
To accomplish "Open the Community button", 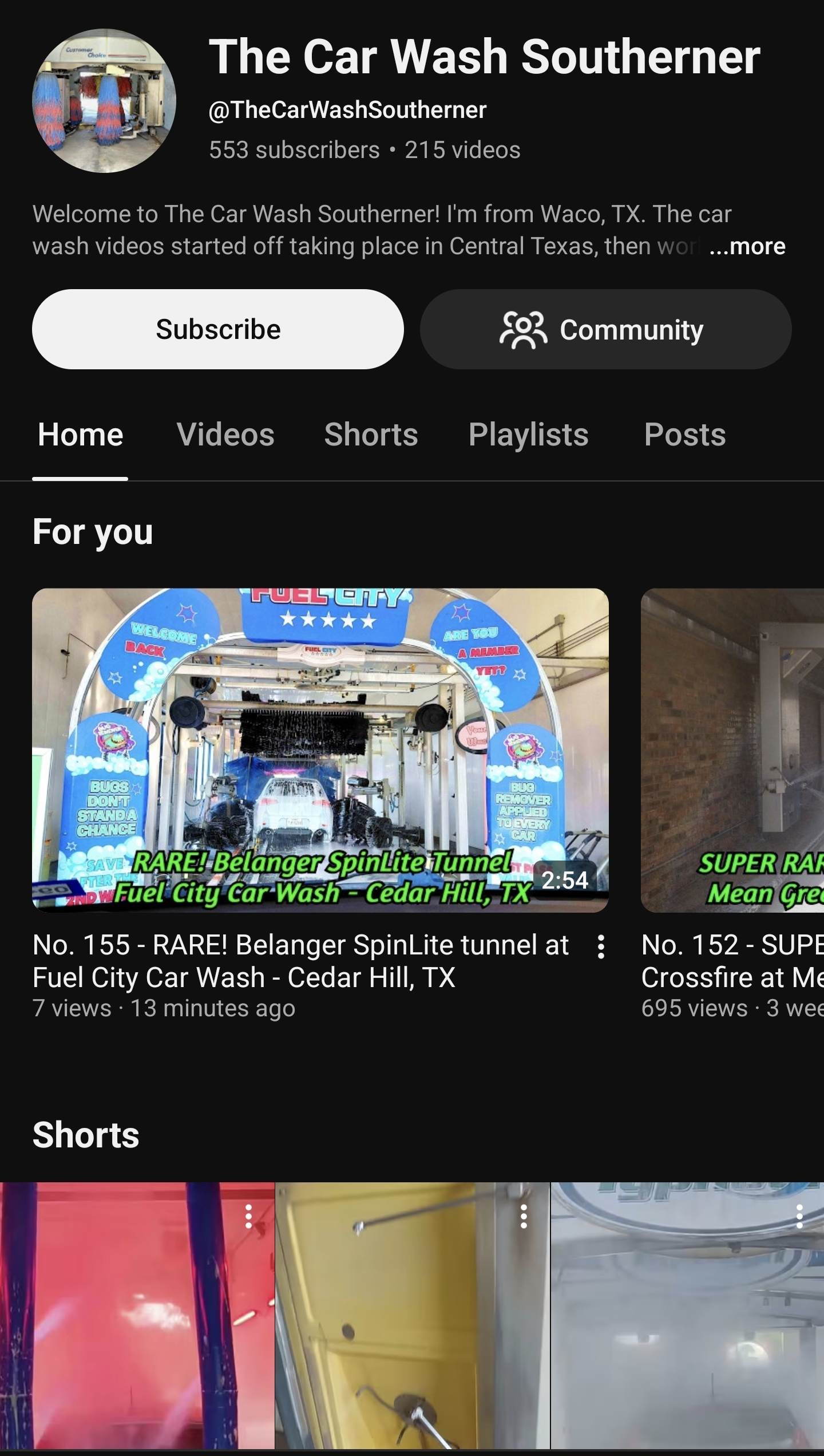I will pos(606,329).
